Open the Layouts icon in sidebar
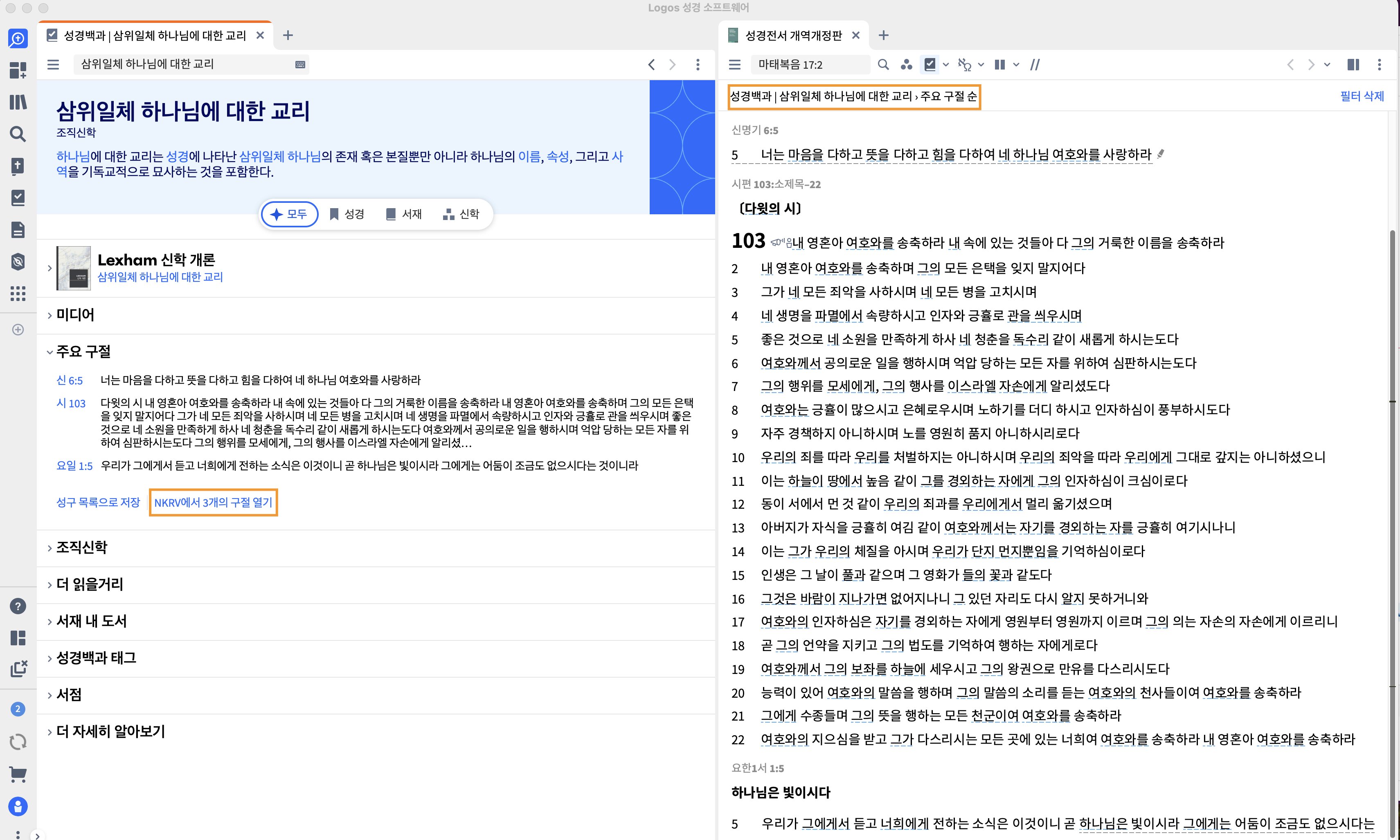 click(x=18, y=638)
